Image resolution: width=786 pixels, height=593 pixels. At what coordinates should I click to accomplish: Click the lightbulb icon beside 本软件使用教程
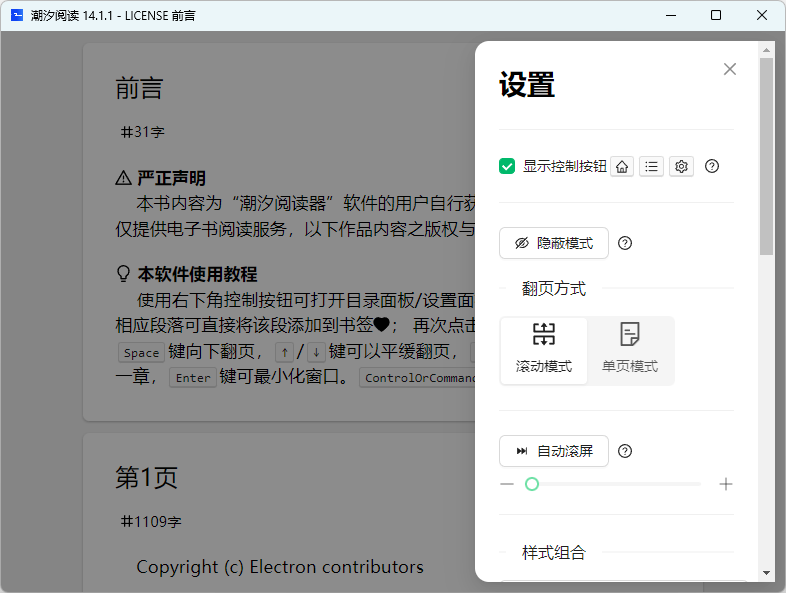[x=123, y=274]
